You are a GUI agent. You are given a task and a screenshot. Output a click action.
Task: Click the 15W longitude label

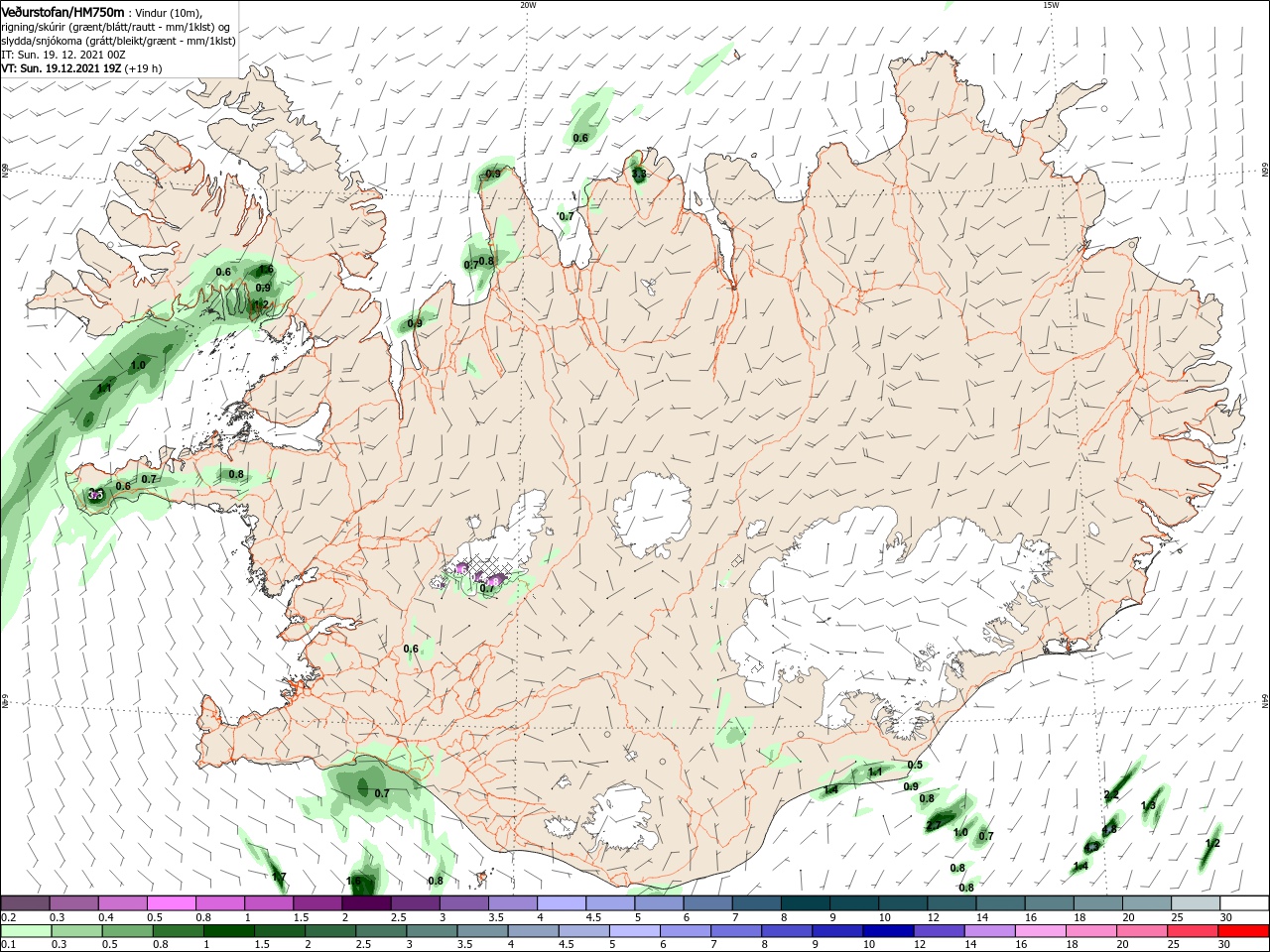pyautogui.click(x=1051, y=5)
